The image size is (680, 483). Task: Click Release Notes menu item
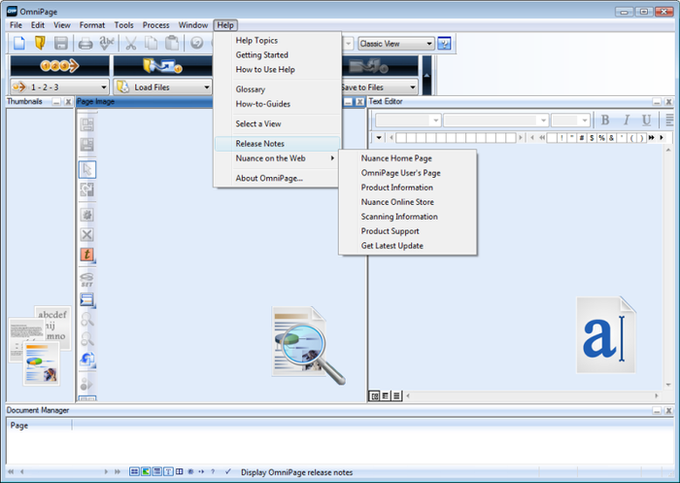coord(278,144)
